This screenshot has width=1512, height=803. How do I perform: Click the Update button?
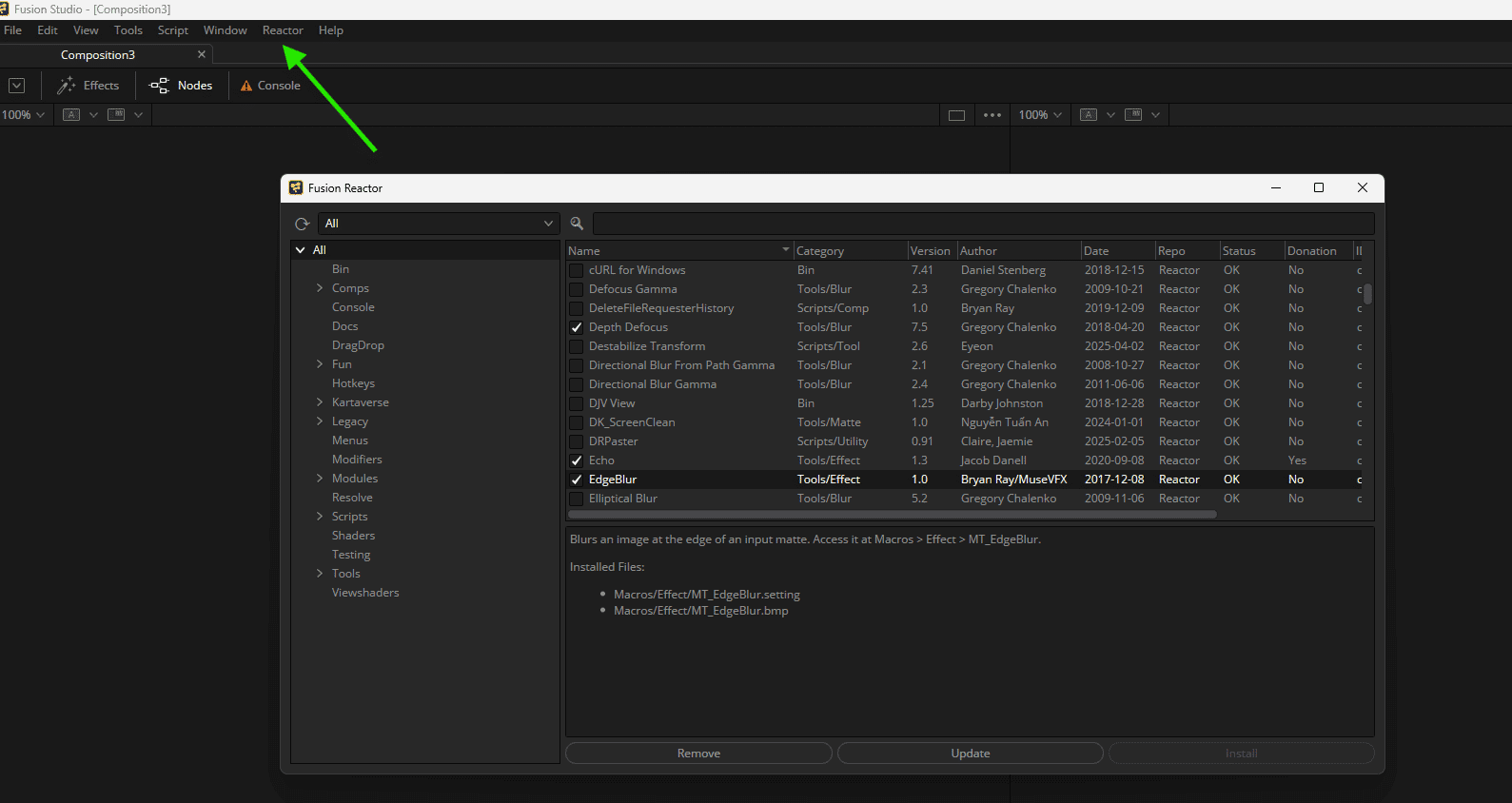point(971,754)
